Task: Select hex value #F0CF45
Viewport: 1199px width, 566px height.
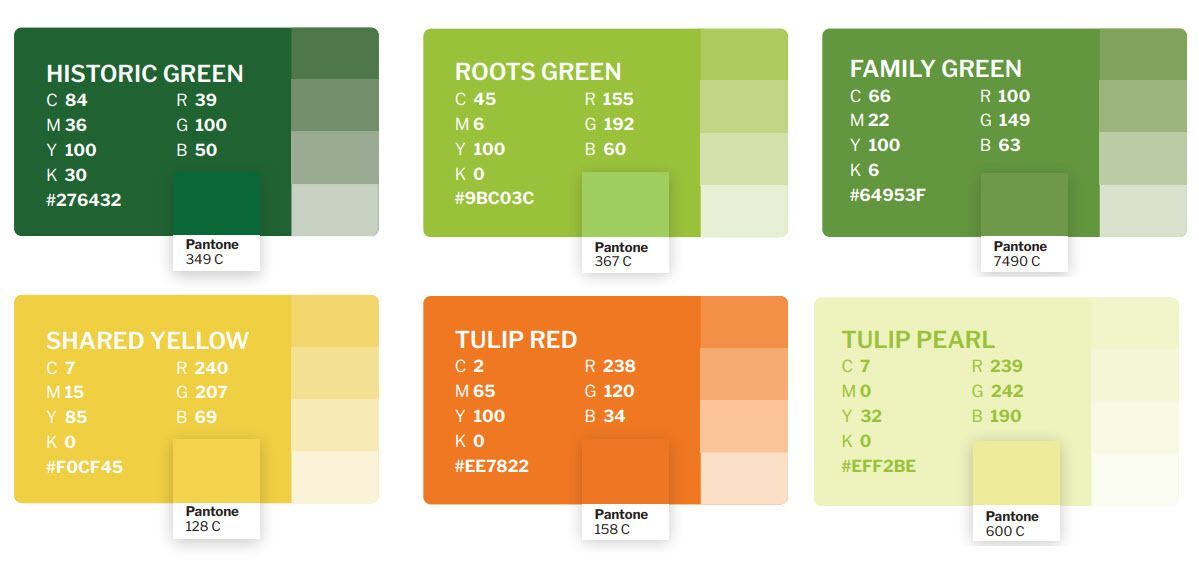Action: (x=84, y=467)
